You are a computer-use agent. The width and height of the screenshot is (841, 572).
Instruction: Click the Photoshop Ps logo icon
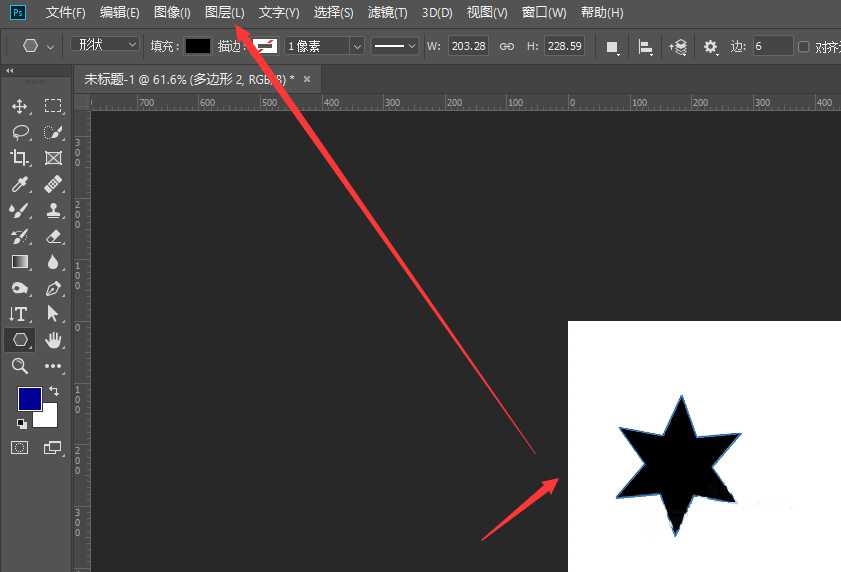[x=18, y=12]
